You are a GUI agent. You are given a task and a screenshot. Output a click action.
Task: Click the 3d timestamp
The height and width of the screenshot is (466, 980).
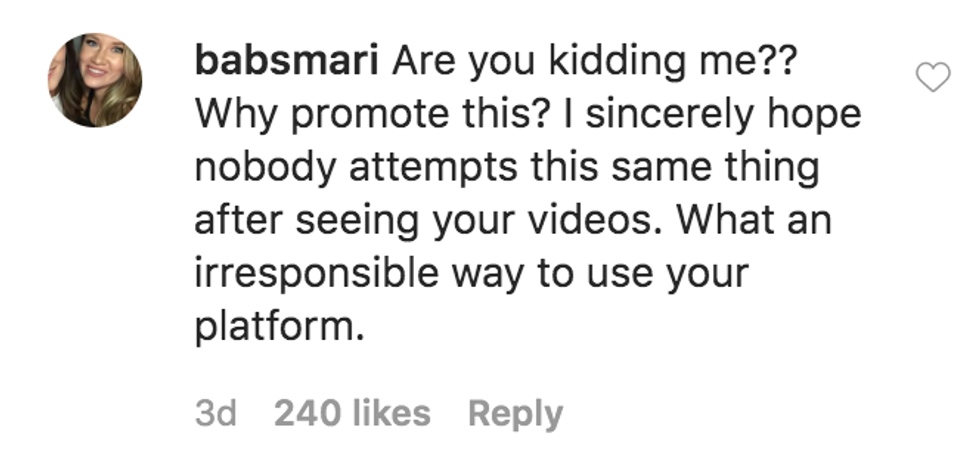[x=215, y=413]
